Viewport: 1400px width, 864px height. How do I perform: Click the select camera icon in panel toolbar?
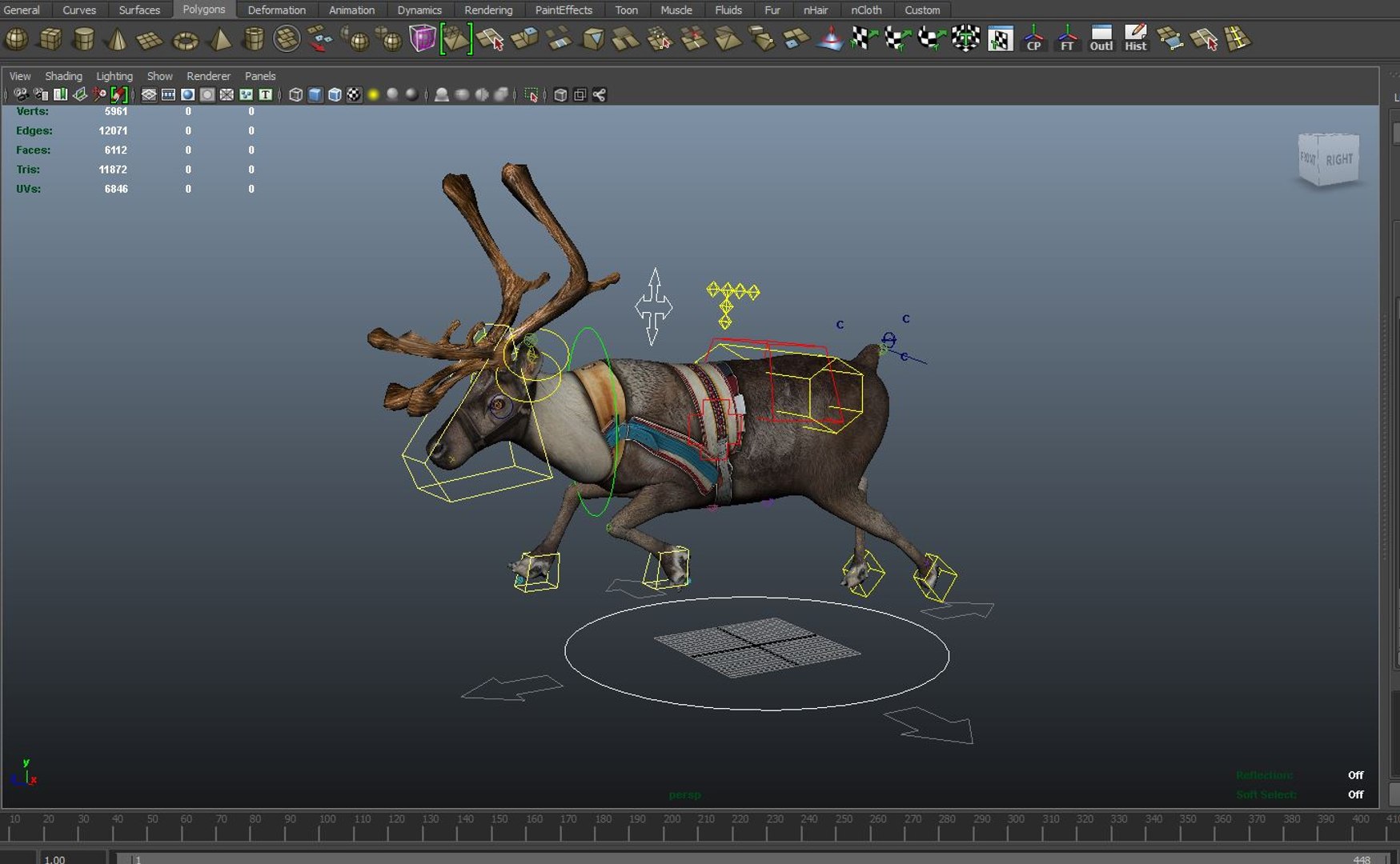coord(21,94)
